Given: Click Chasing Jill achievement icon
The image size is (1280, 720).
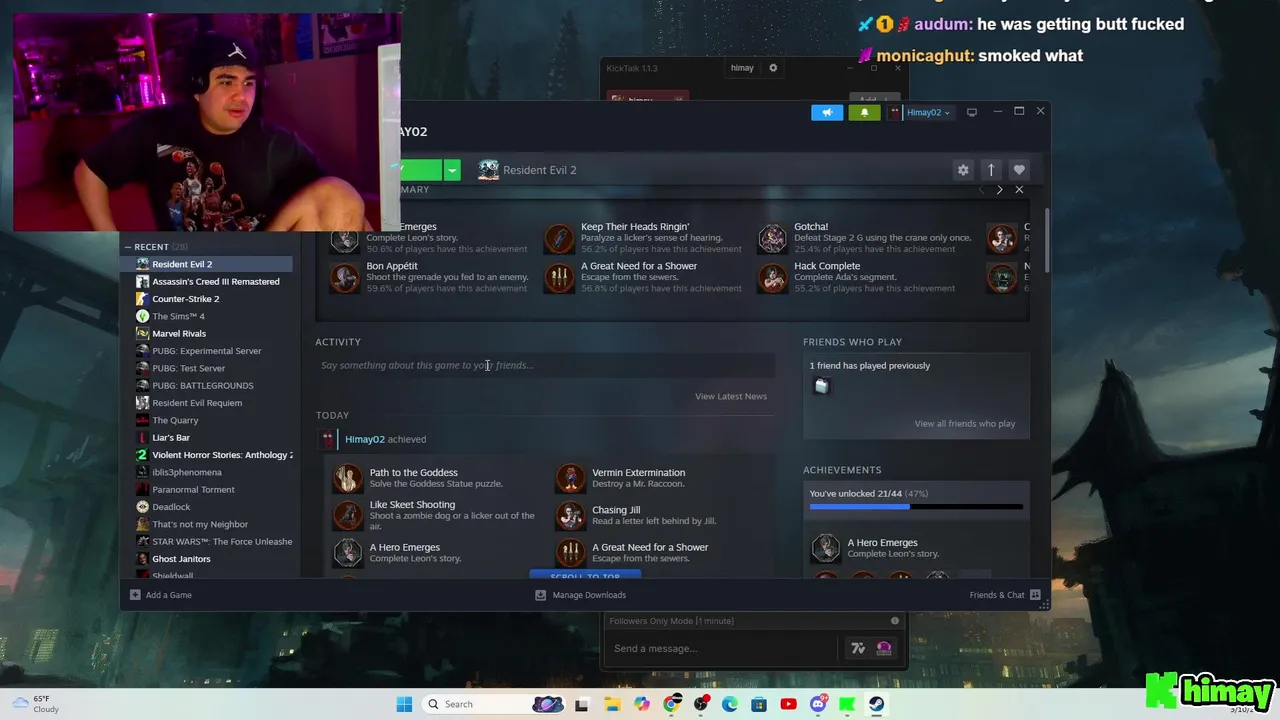Looking at the screenshot, I should pyautogui.click(x=570, y=515).
